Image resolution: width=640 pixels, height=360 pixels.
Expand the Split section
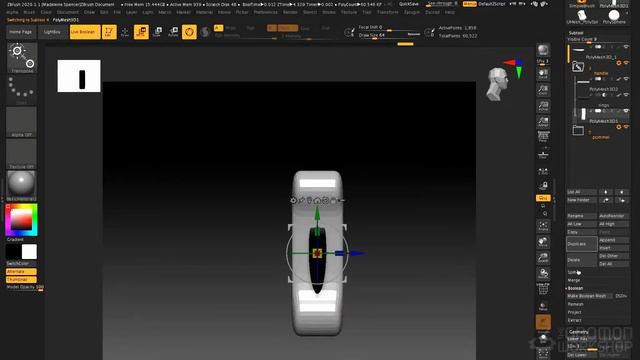click(x=572, y=272)
